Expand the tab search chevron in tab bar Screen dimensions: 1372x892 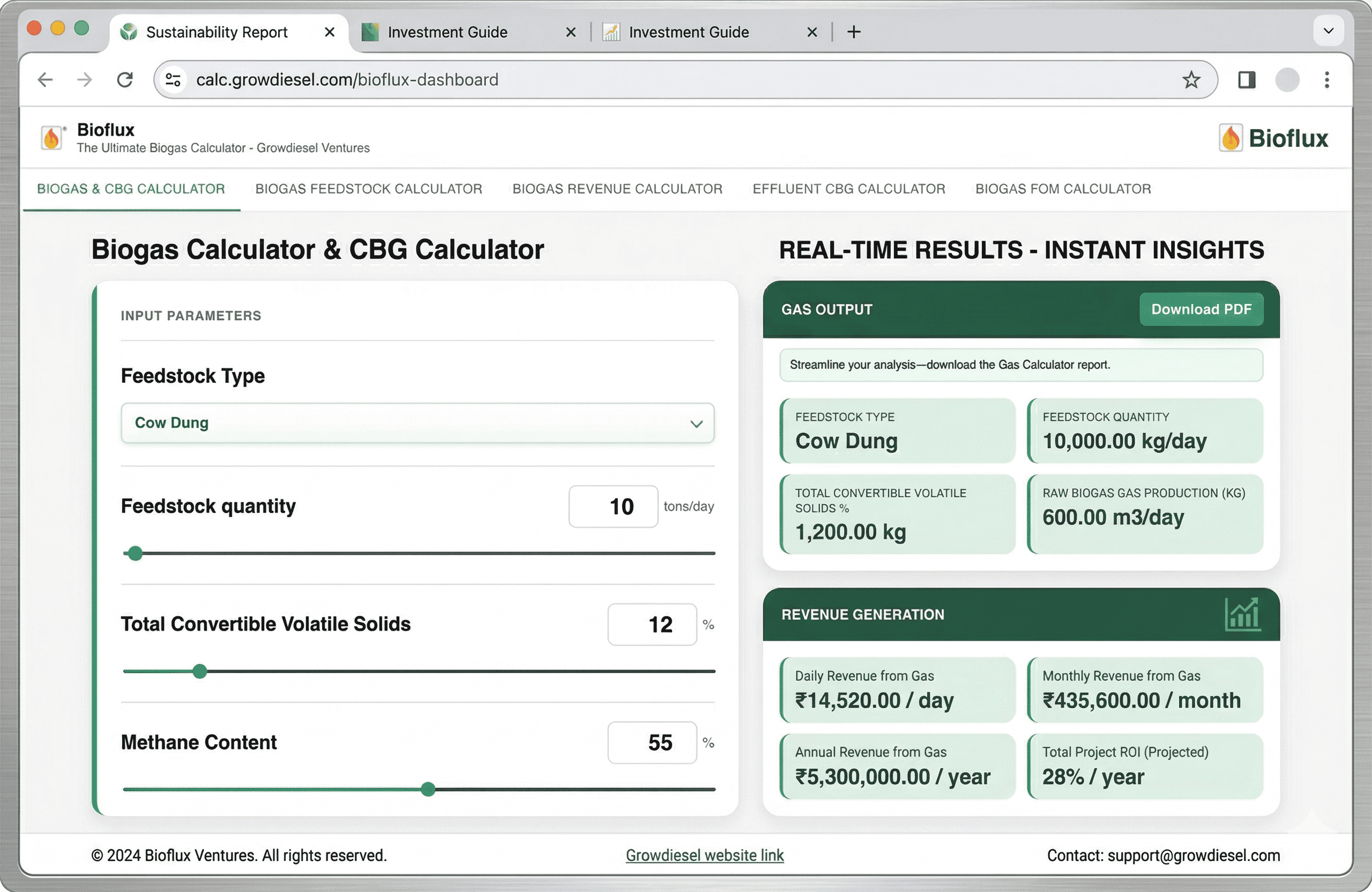1328,31
